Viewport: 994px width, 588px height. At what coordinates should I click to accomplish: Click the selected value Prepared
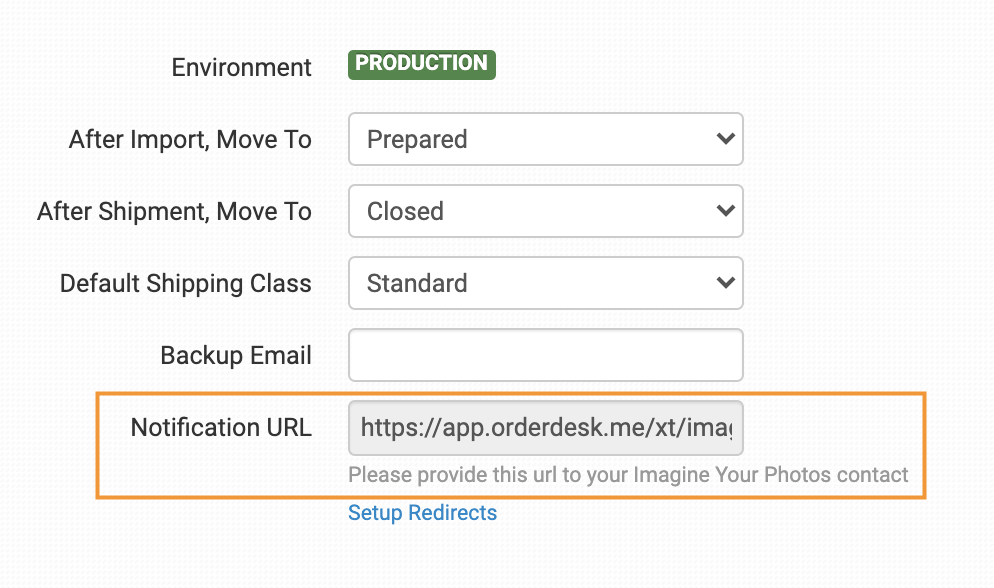[417, 140]
